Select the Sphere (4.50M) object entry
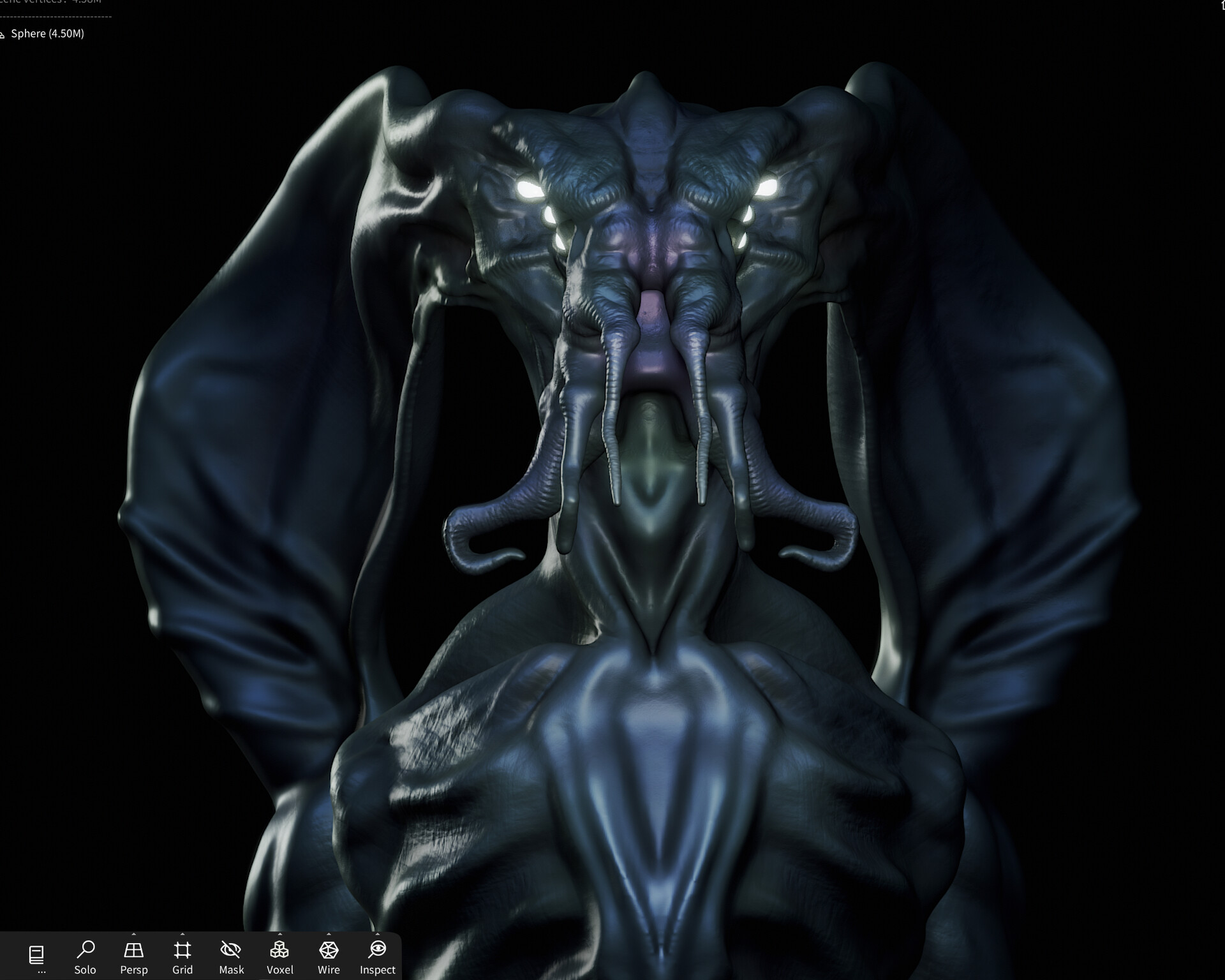The image size is (1225, 980). (48, 34)
